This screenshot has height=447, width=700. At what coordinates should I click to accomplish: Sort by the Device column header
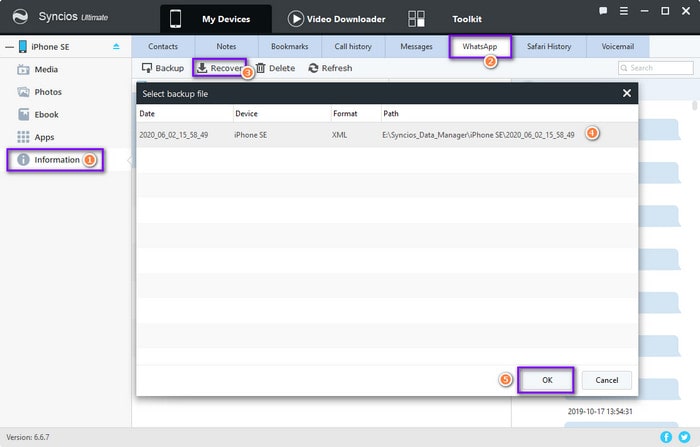coord(282,113)
